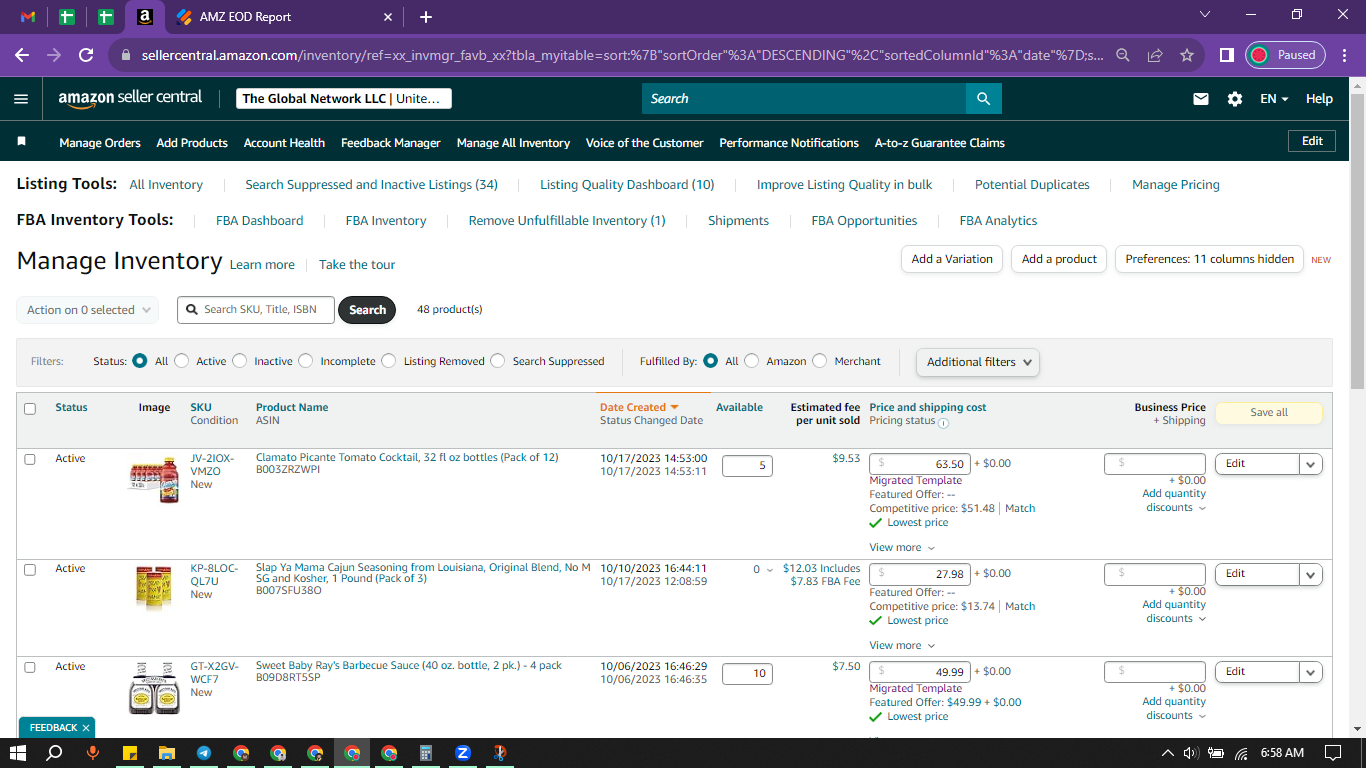Screen dimensions: 1366x768
Task: Click the black Search button for SKU search
Action: tap(367, 310)
